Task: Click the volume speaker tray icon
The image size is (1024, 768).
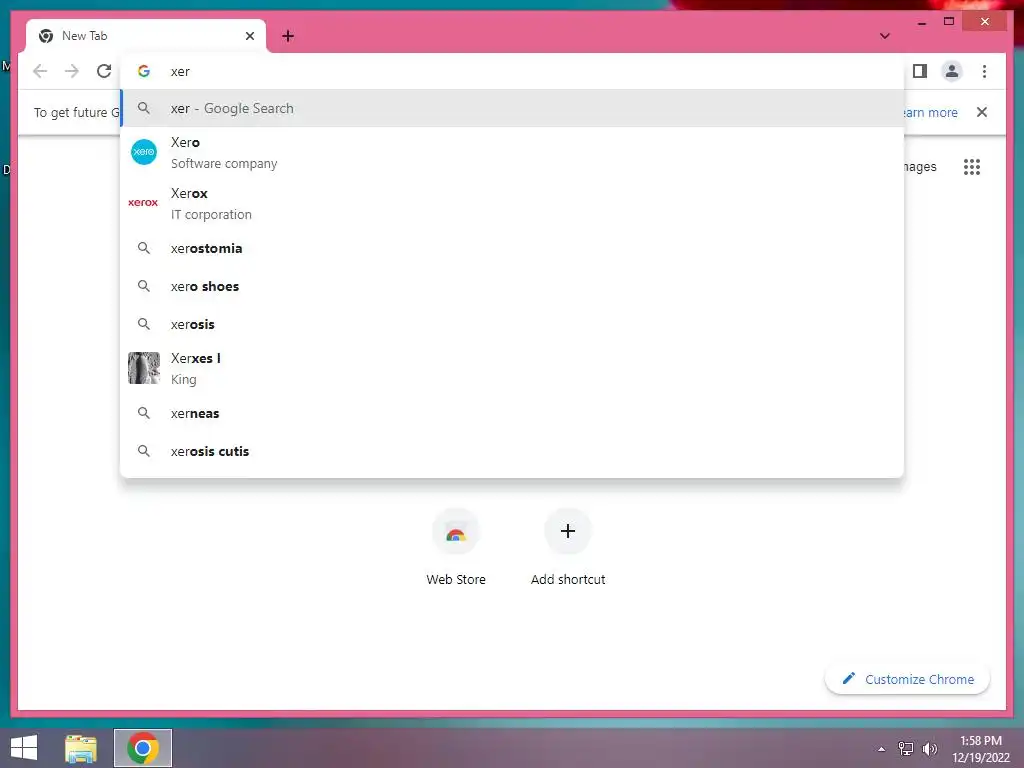Action: (930, 749)
